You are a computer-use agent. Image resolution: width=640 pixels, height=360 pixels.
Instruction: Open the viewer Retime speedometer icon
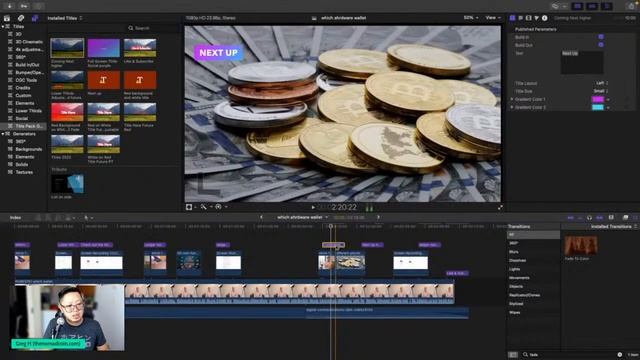(x=218, y=207)
